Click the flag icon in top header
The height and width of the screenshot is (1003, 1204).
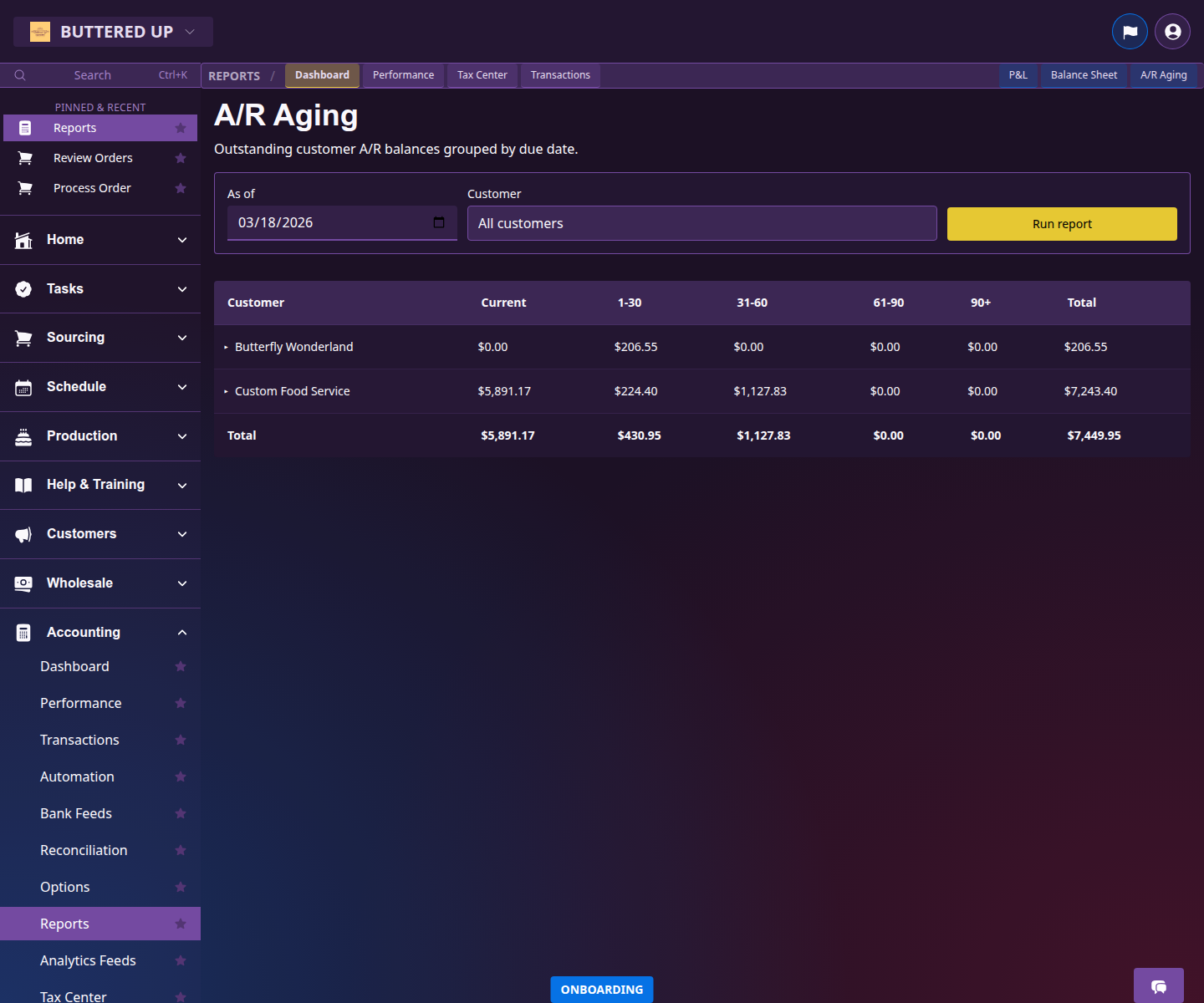1130,32
